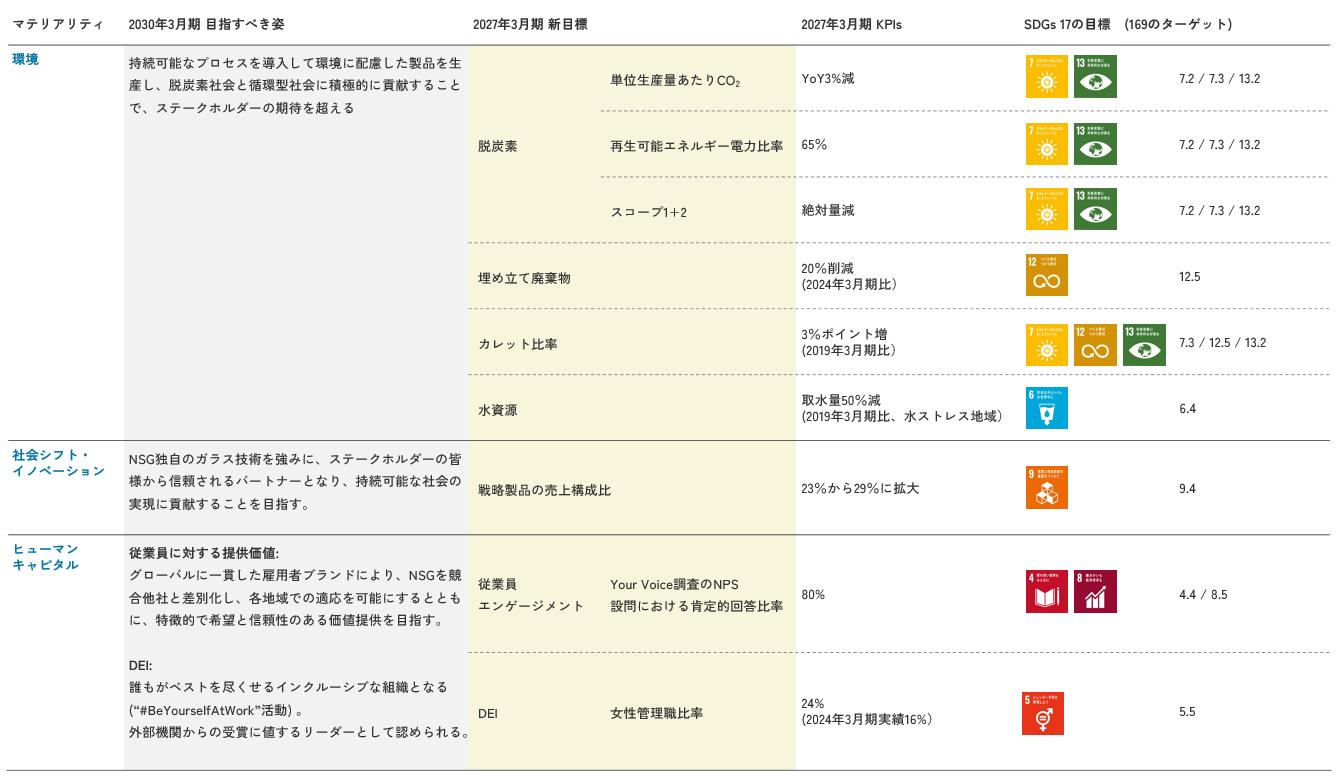Select the SDG 13 icon in the 再生可能エネルギー電力比率 row

point(1095,144)
